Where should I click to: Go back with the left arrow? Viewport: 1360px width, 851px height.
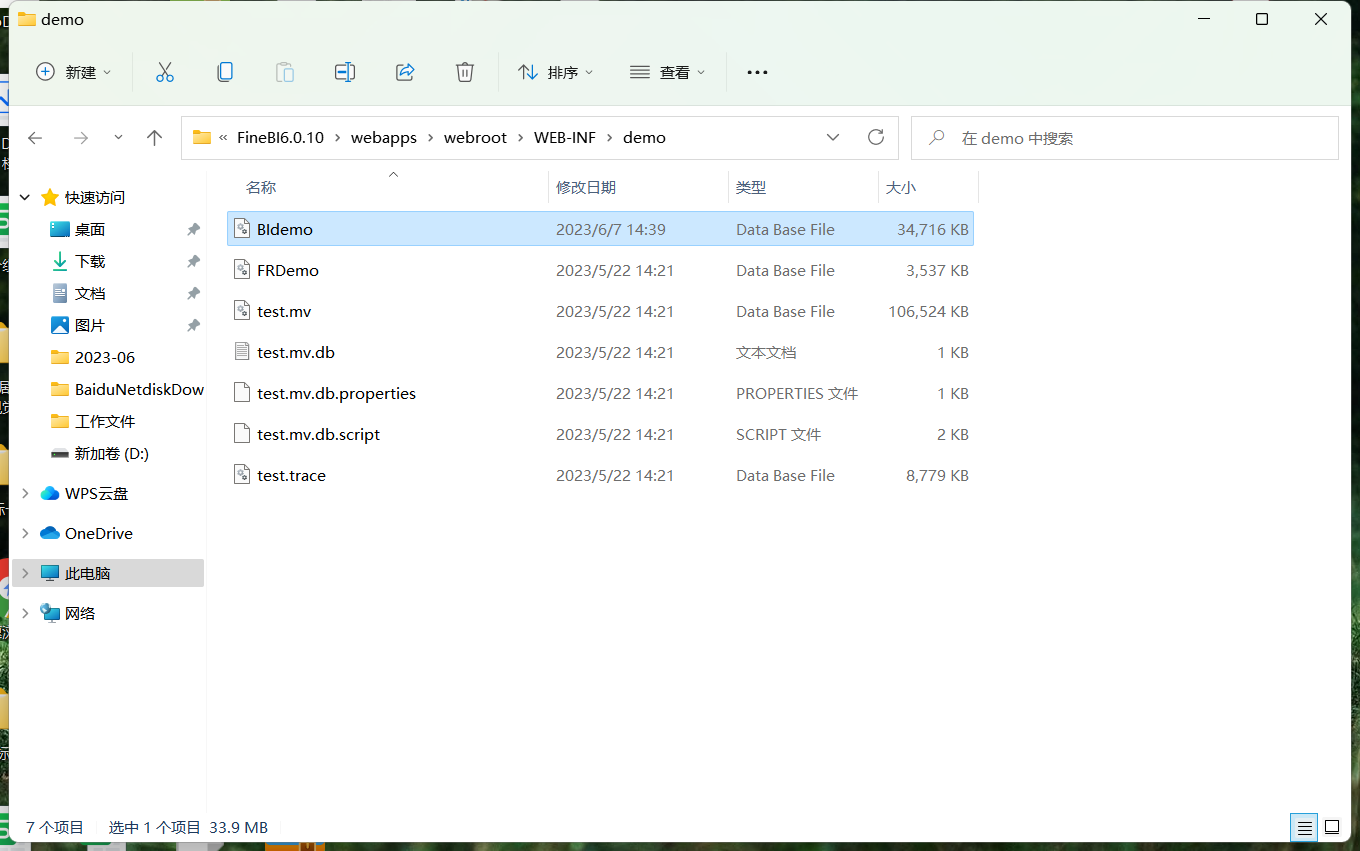point(35,138)
